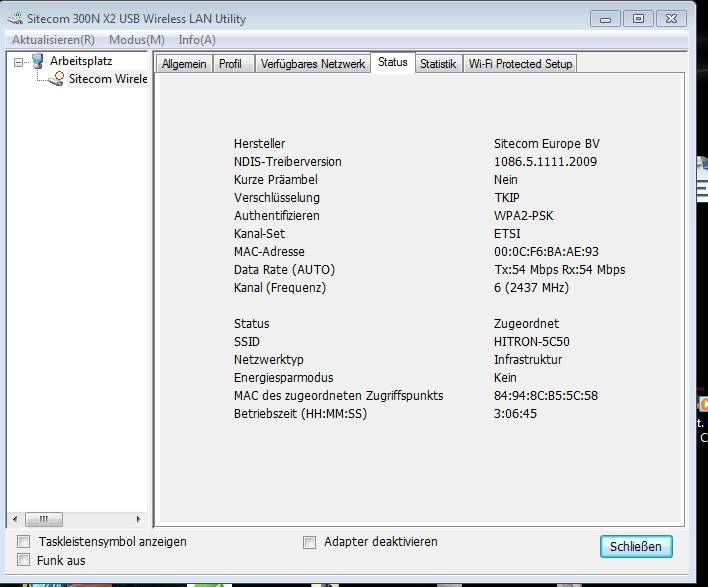Image resolution: width=708 pixels, height=587 pixels.
Task: Switch to the Profil tab
Action: point(231,64)
